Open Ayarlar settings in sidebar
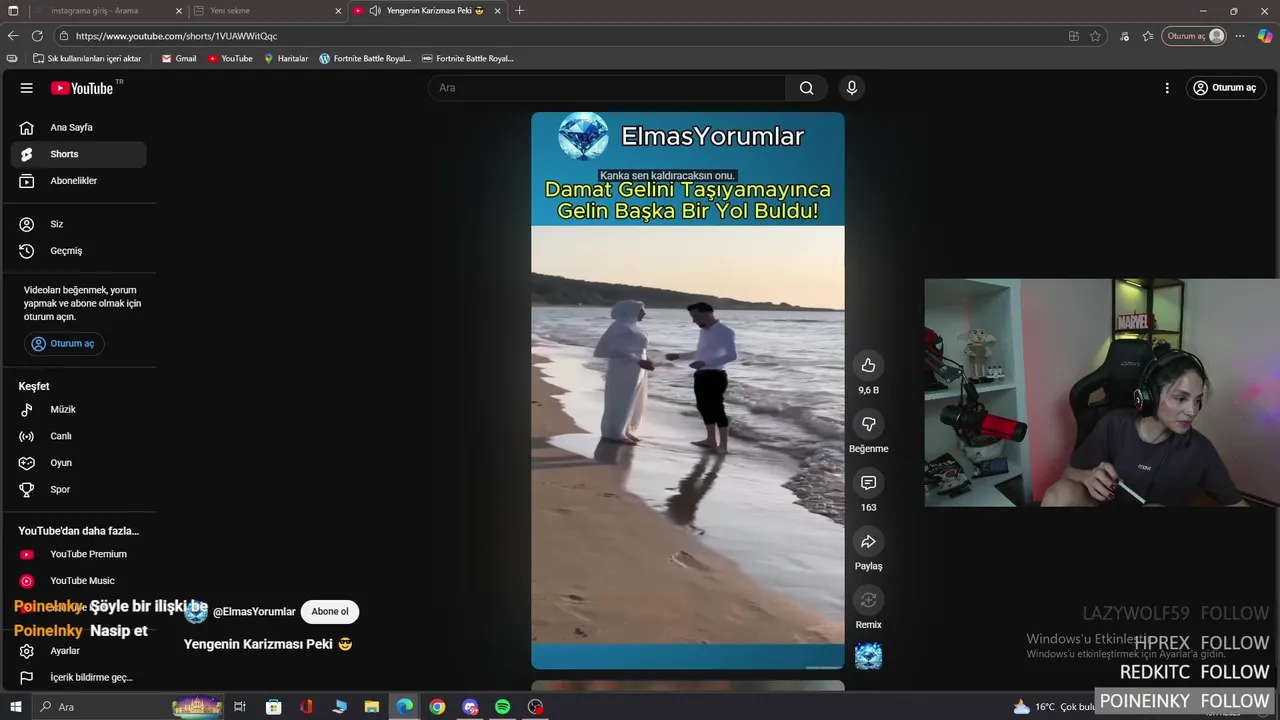Image resolution: width=1280 pixels, height=720 pixels. pos(78,651)
